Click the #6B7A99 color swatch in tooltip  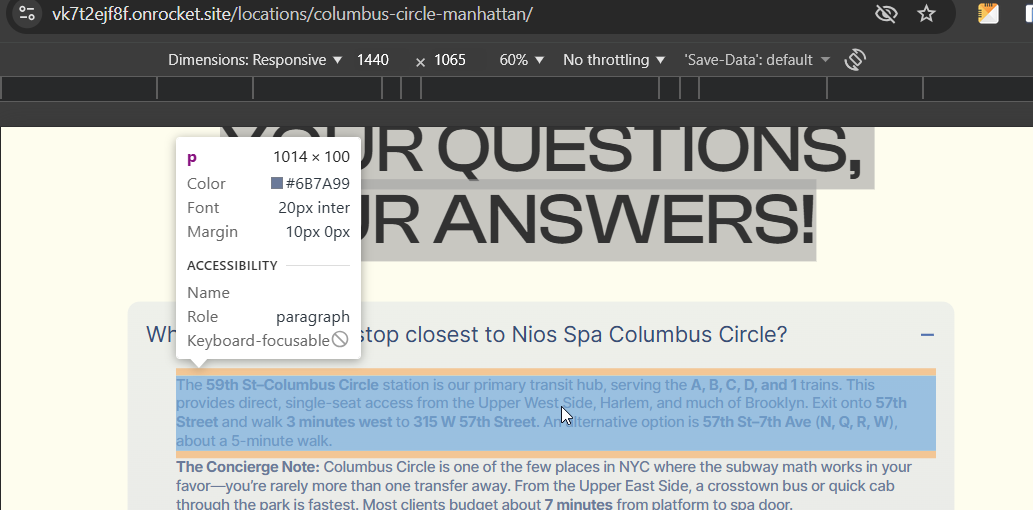coord(277,183)
